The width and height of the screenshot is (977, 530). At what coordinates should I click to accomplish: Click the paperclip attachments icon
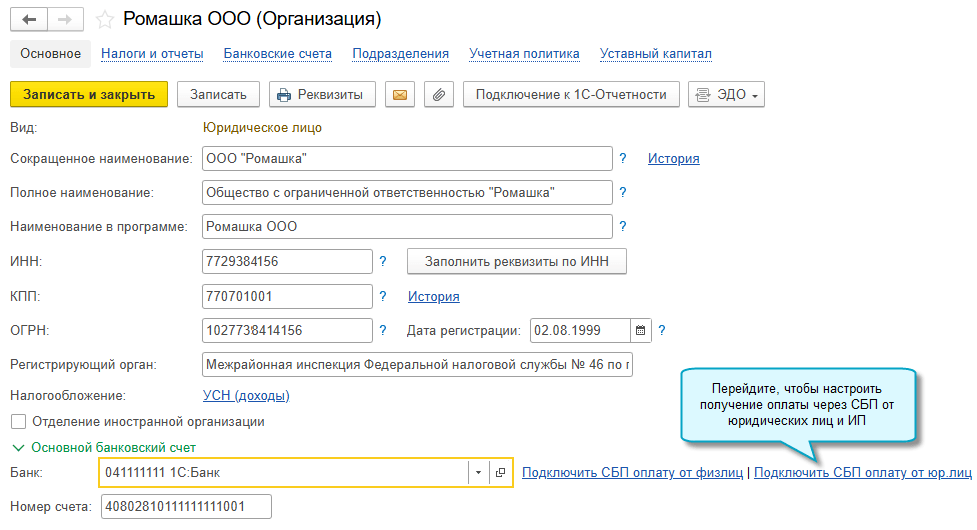coord(438,95)
